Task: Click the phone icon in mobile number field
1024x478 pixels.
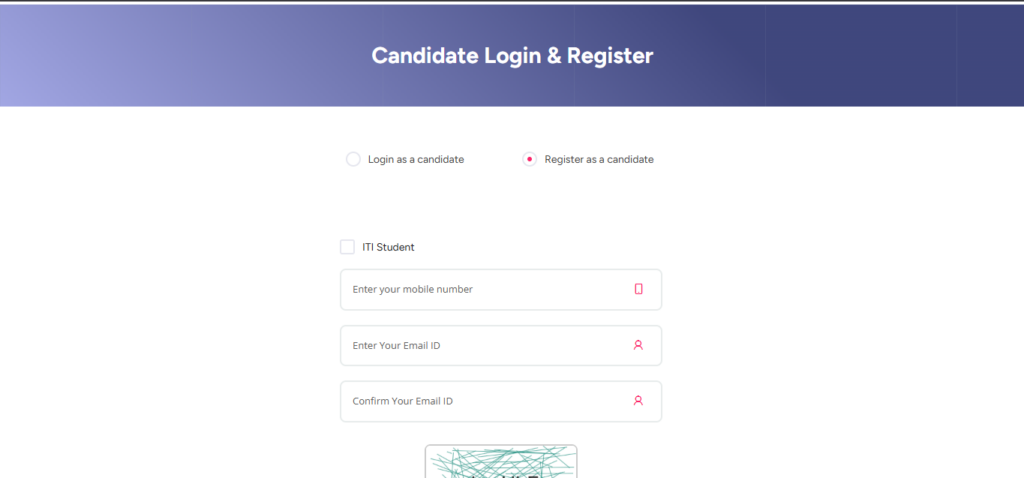Action: tap(638, 289)
